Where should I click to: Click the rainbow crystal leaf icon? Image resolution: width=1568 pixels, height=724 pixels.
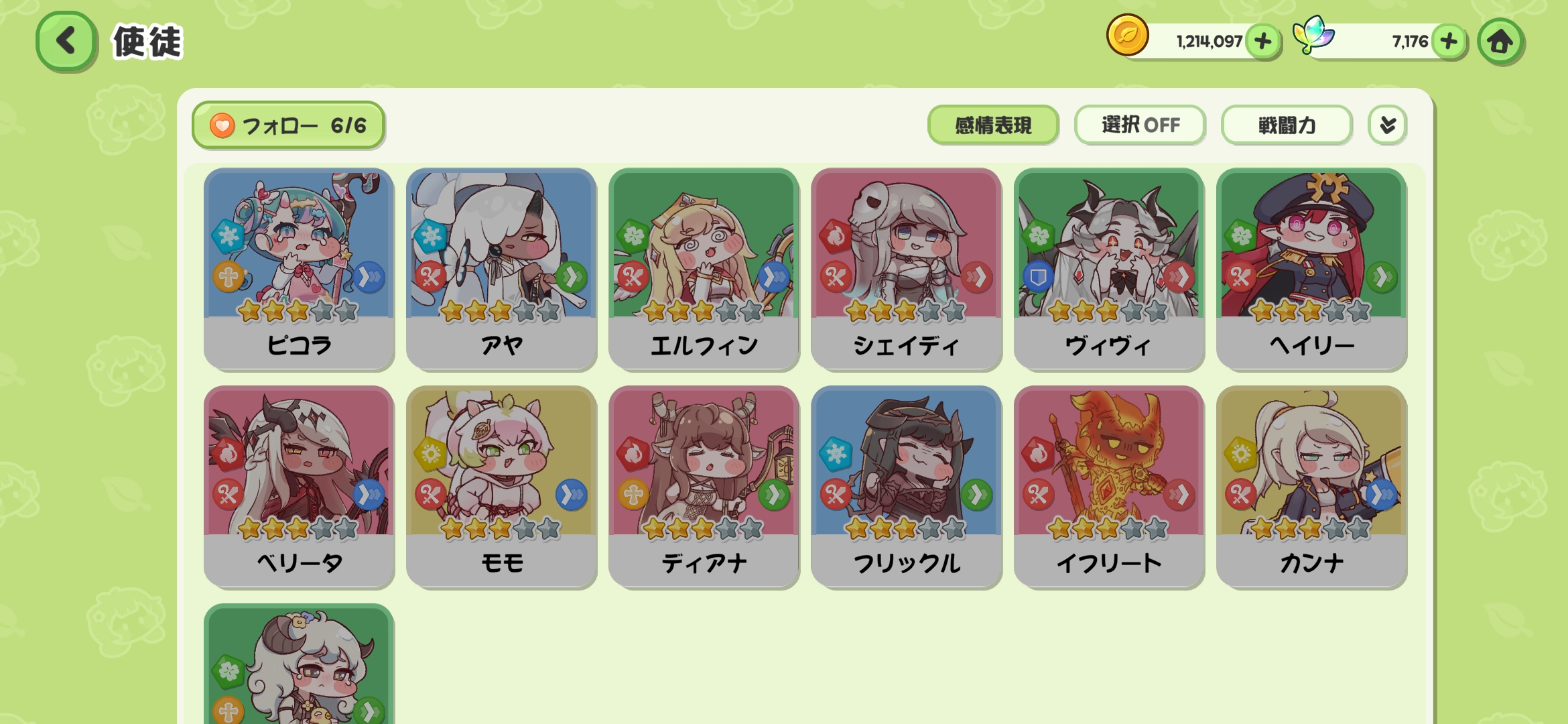pos(1313,35)
